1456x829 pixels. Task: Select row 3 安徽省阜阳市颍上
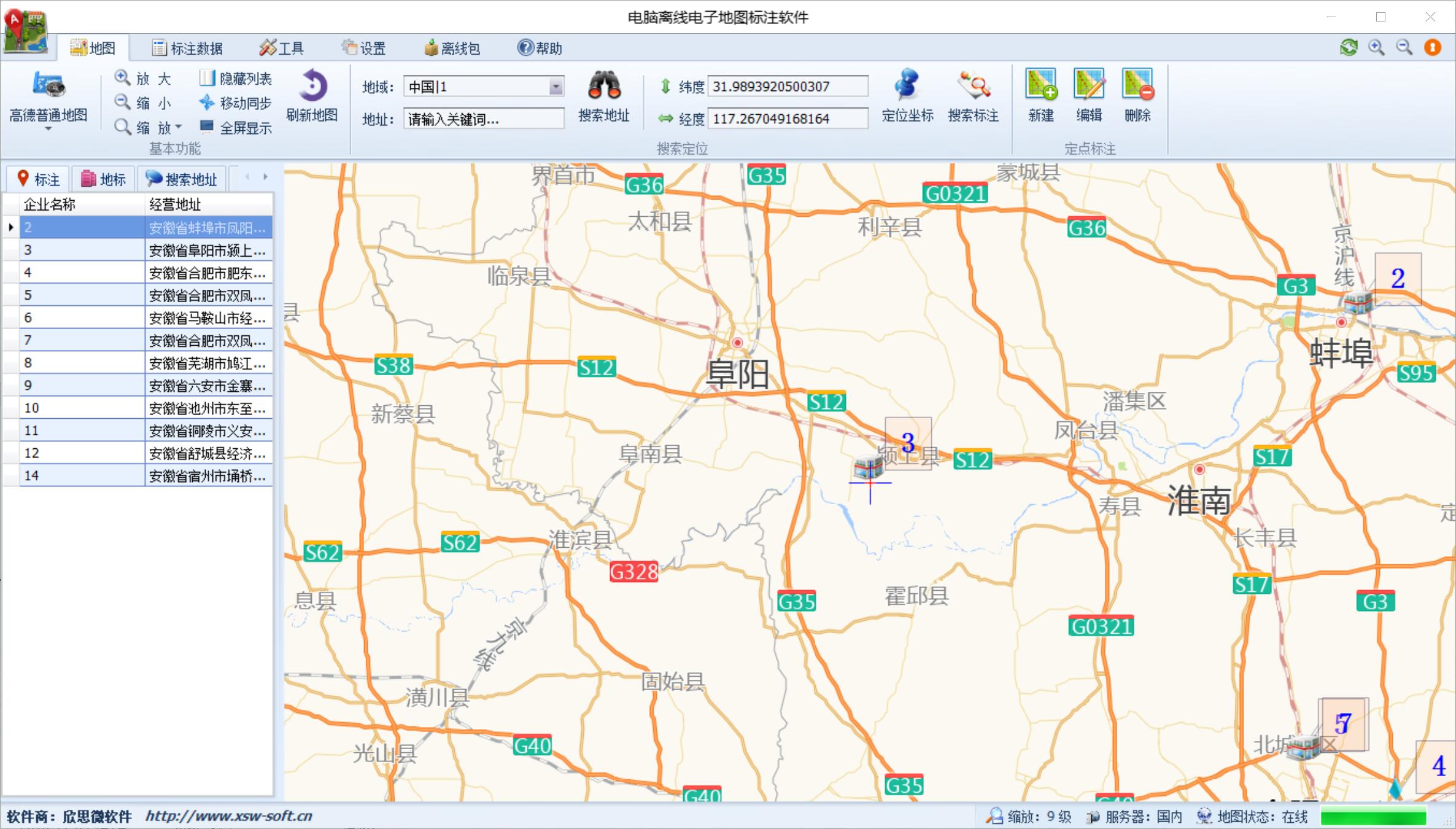(146, 250)
